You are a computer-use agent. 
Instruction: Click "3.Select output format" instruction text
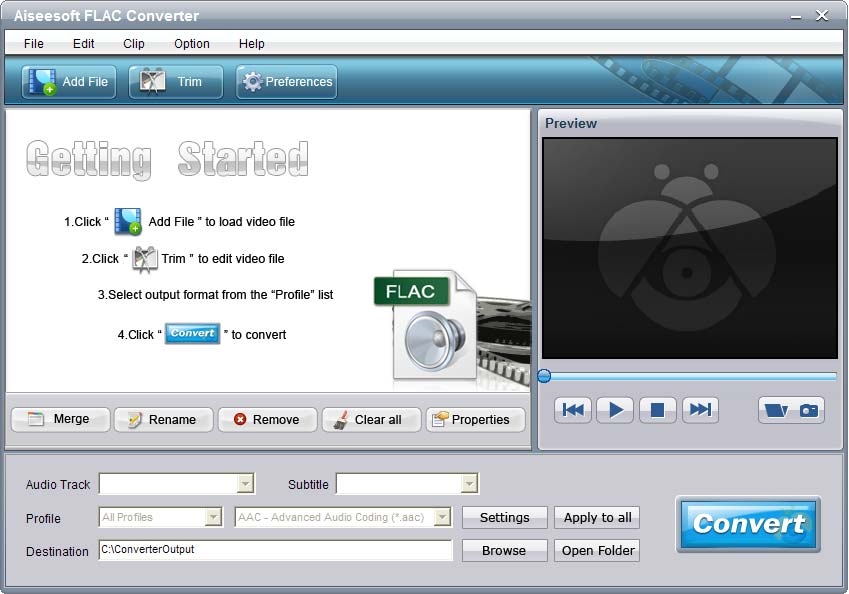click(x=215, y=295)
